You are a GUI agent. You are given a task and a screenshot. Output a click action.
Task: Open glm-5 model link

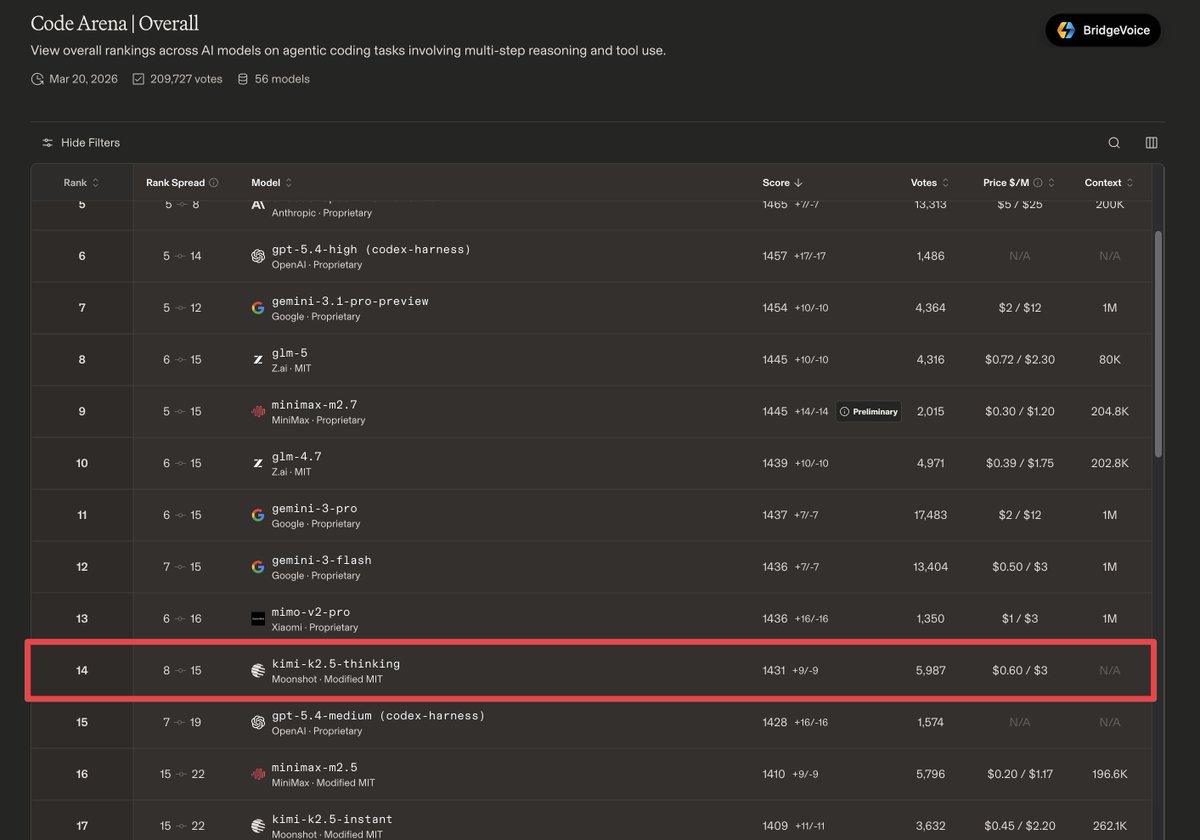coord(290,353)
